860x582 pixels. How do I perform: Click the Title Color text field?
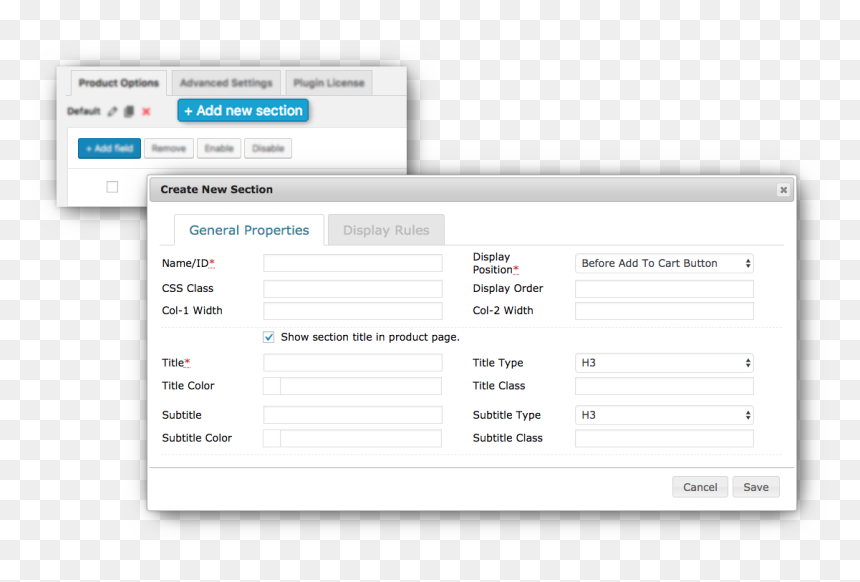click(361, 386)
